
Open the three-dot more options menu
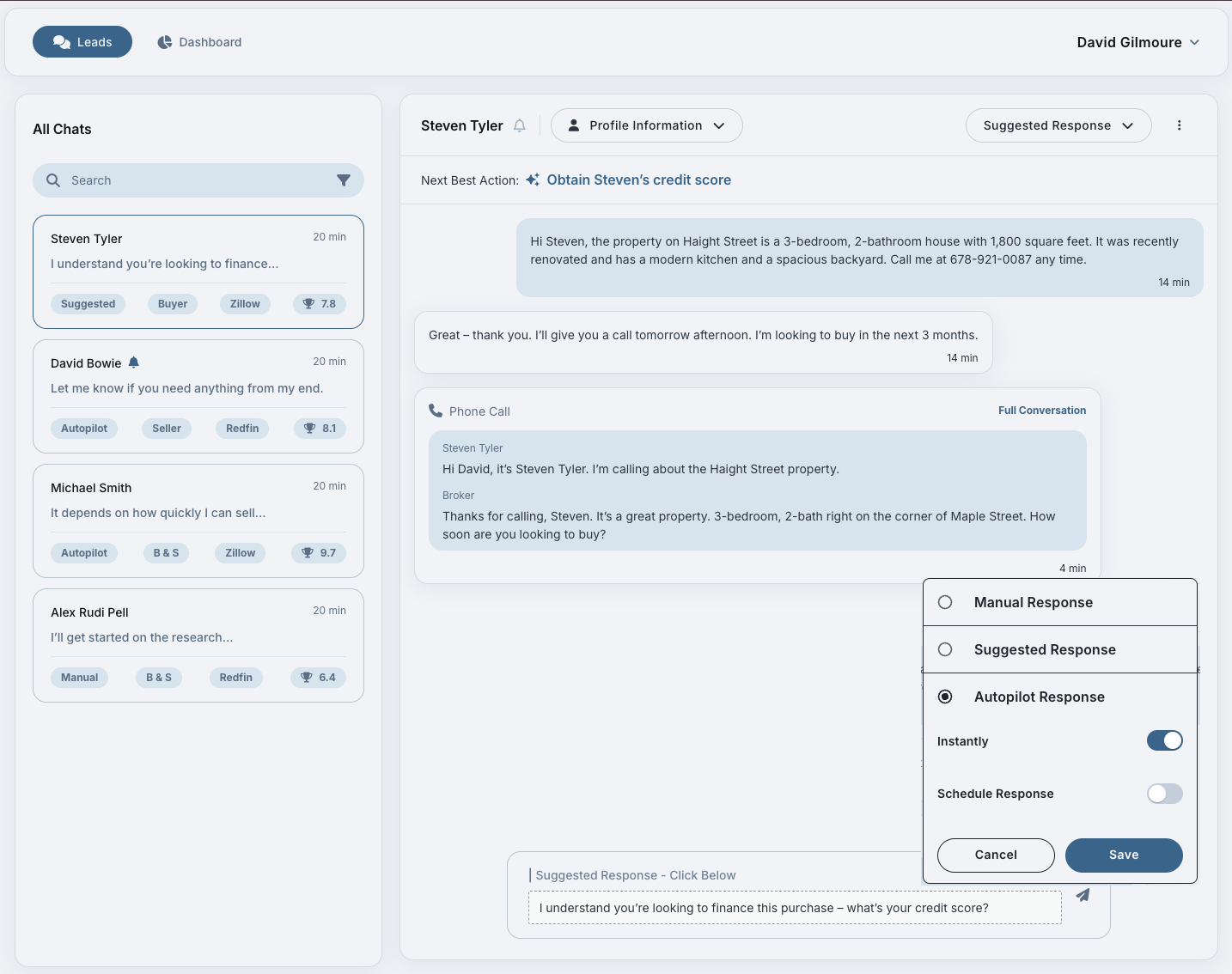click(1179, 125)
